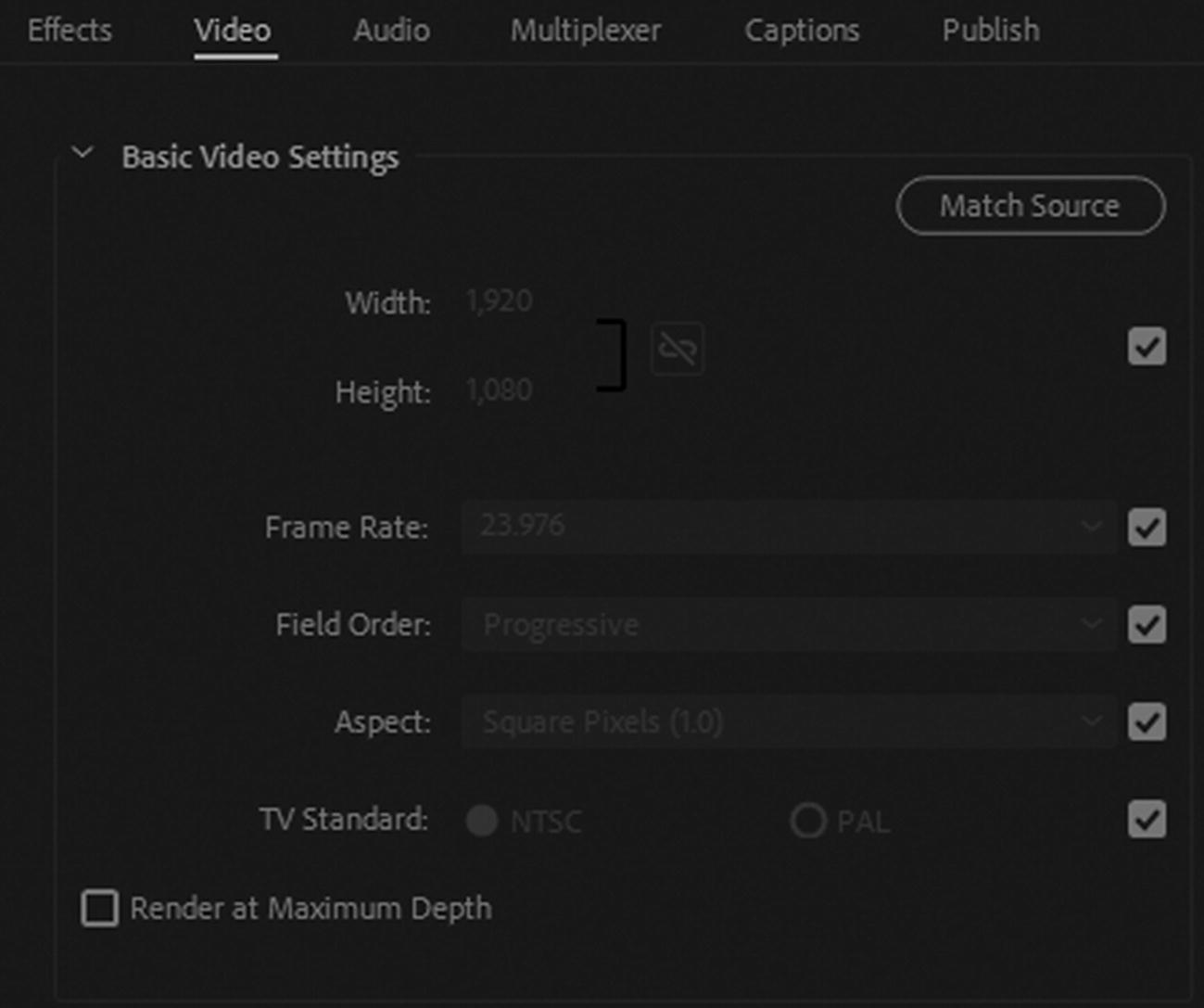Open the Field Order dropdown
Screen dimensions: 1204x1008
tap(788, 625)
